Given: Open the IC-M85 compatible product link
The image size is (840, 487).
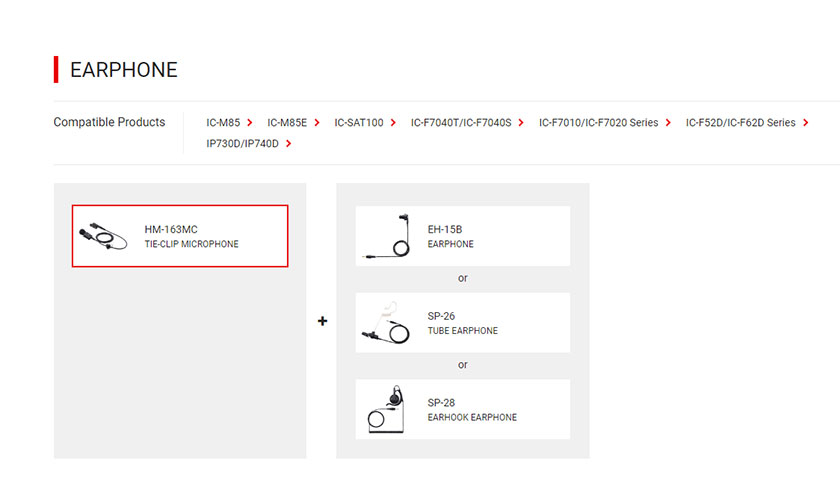Looking at the screenshot, I should [x=223, y=123].
